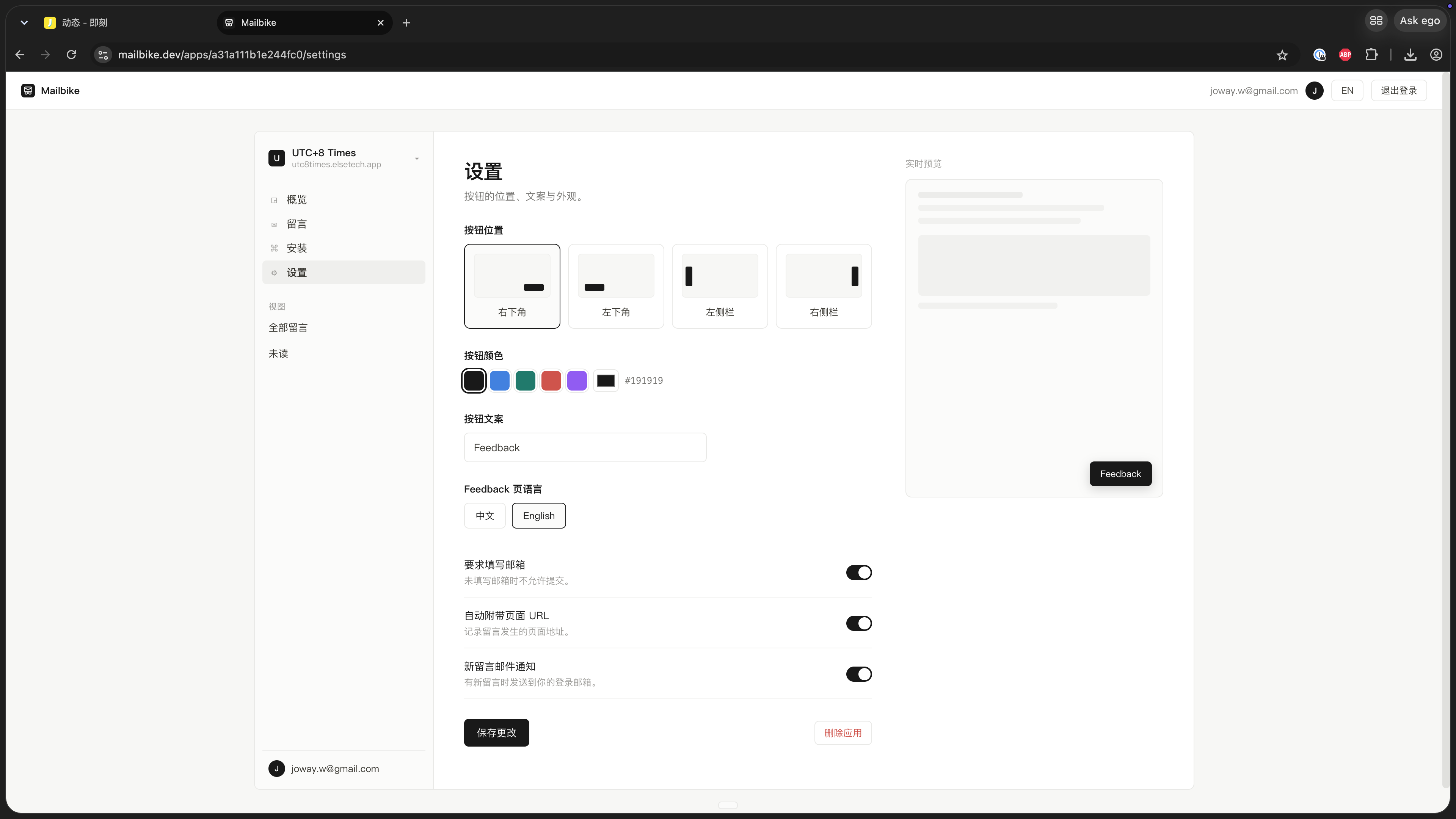Expand the UTC+8 Times app switcher

(417, 158)
